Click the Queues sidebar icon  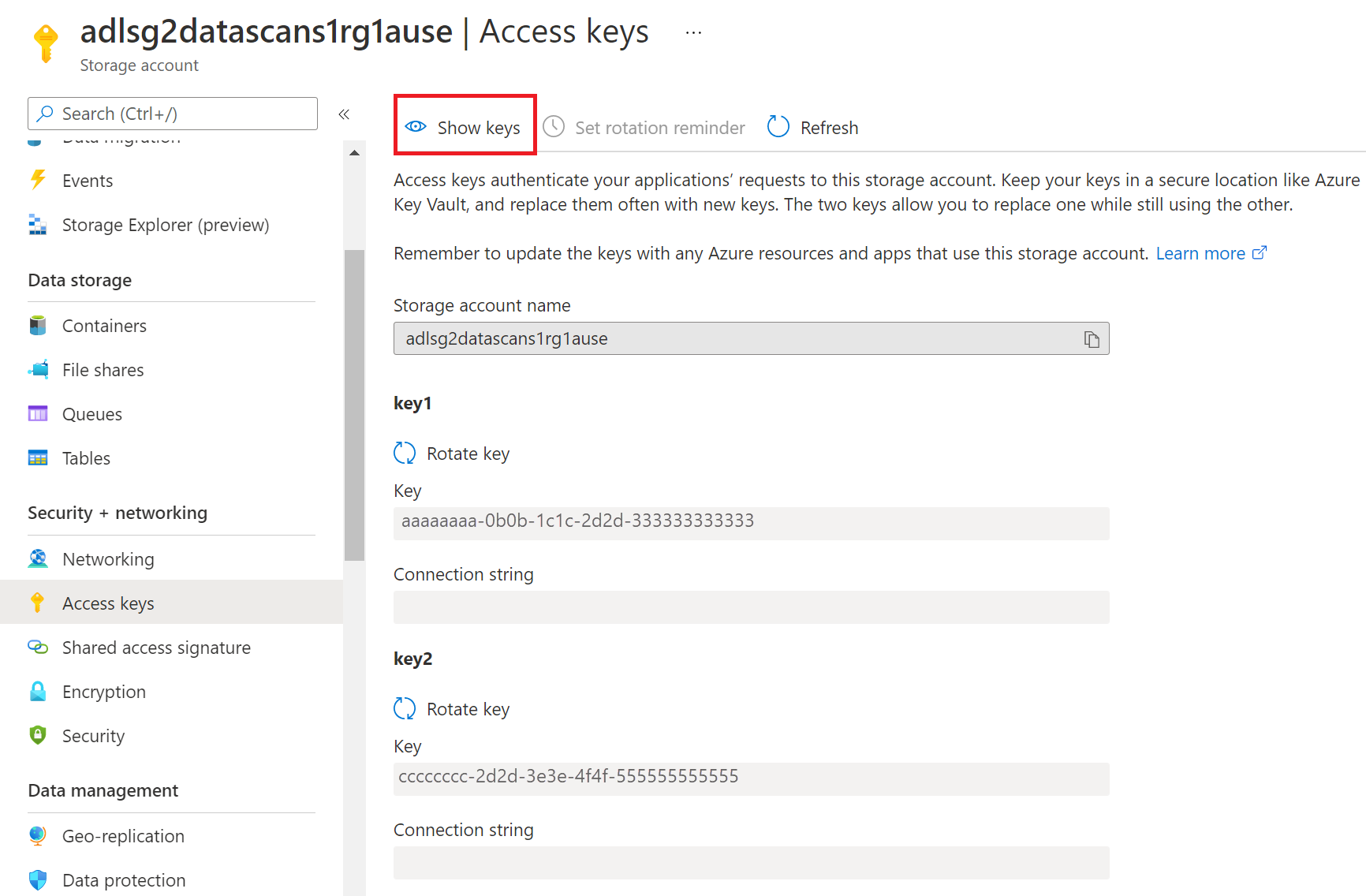pos(38,414)
